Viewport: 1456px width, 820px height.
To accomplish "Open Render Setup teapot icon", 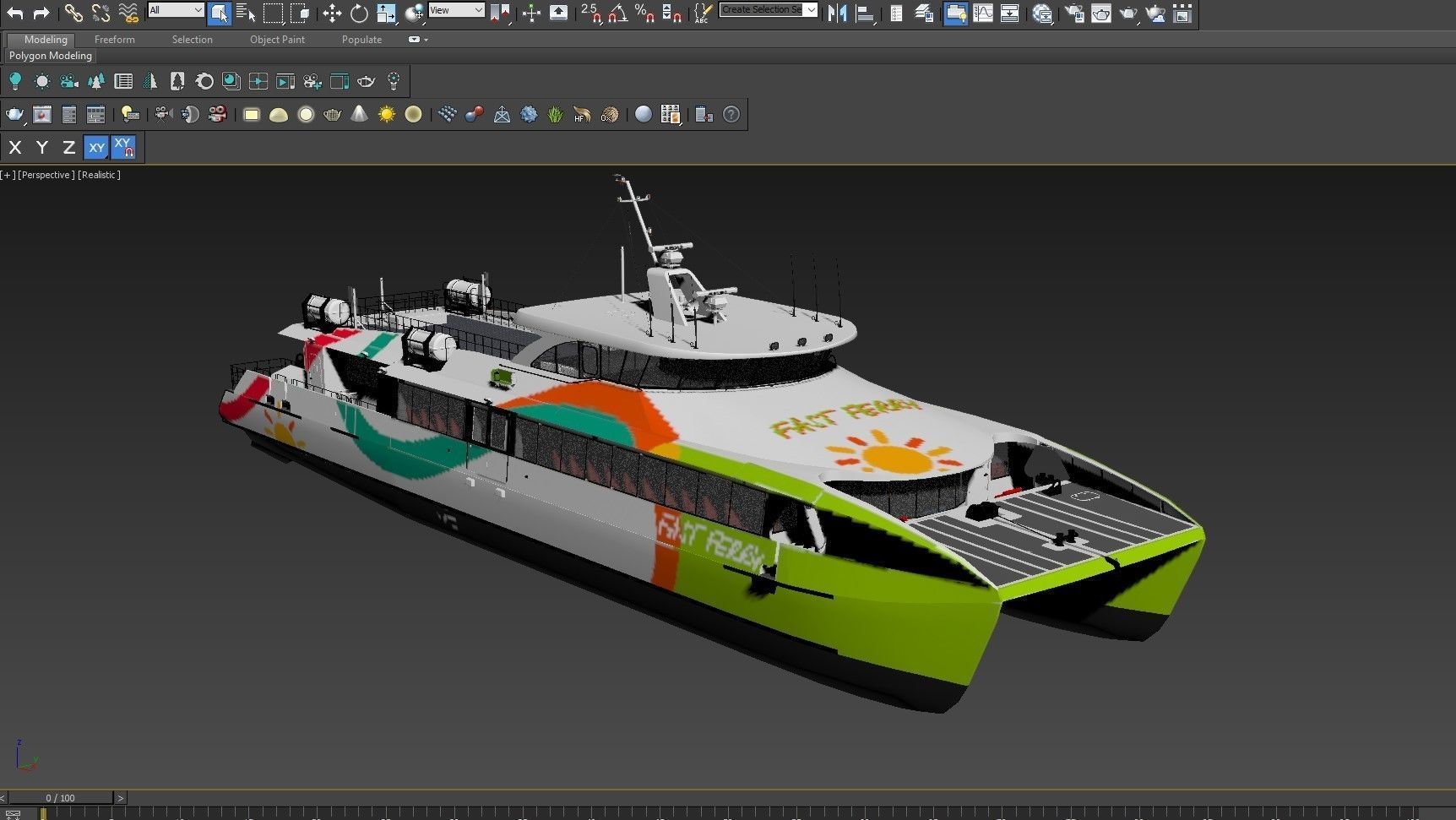I will (1074, 13).
